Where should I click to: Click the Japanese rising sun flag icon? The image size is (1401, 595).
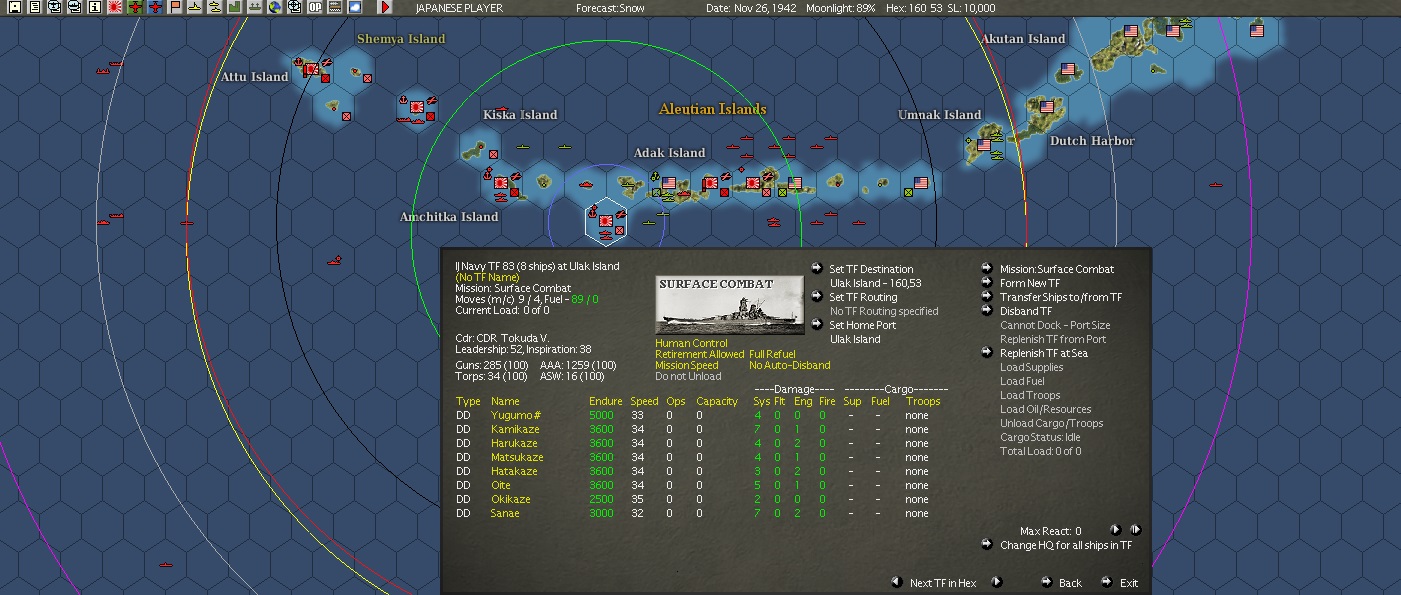coord(115,7)
